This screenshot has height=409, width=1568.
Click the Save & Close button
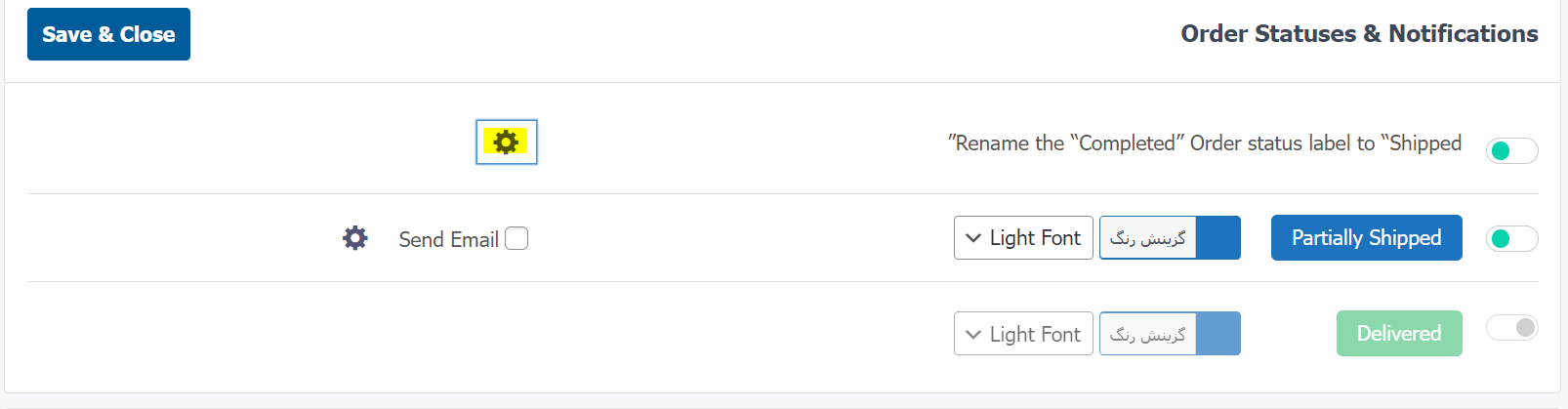pyautogui.click(x=108, y=34)
